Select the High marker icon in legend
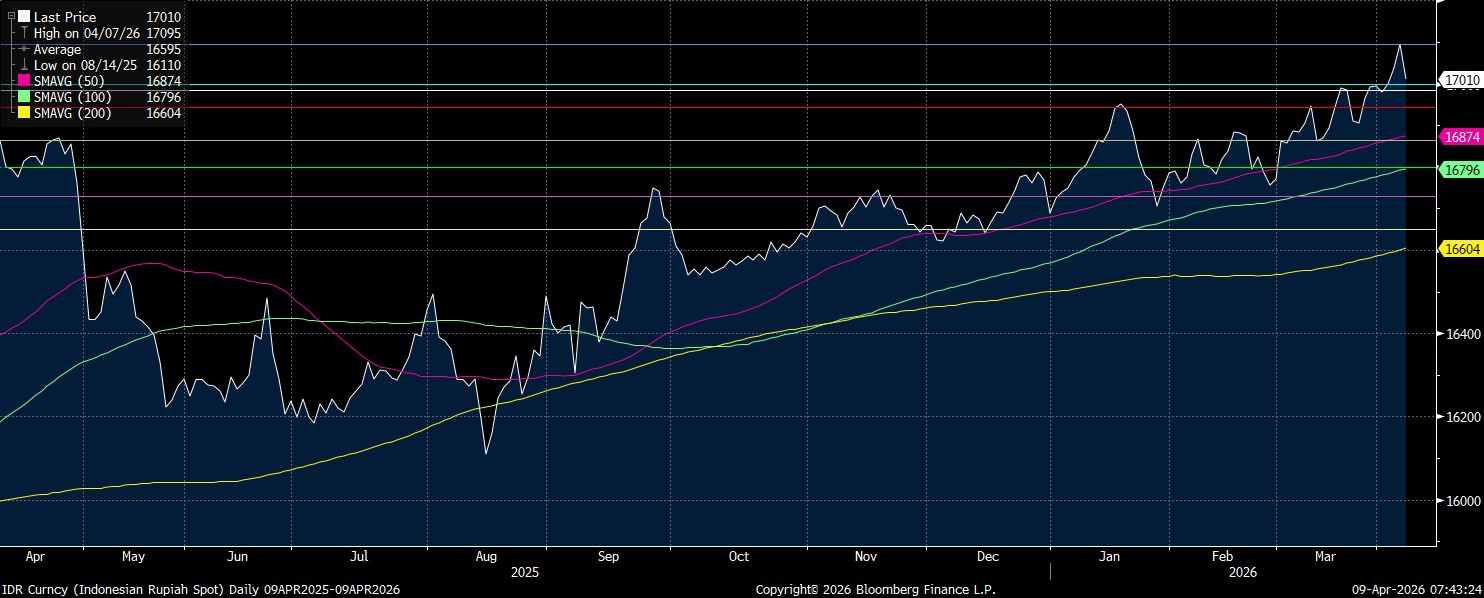The height and width of the screenshot is (598, 1484). pyautogui.click(x=24, y=33)
